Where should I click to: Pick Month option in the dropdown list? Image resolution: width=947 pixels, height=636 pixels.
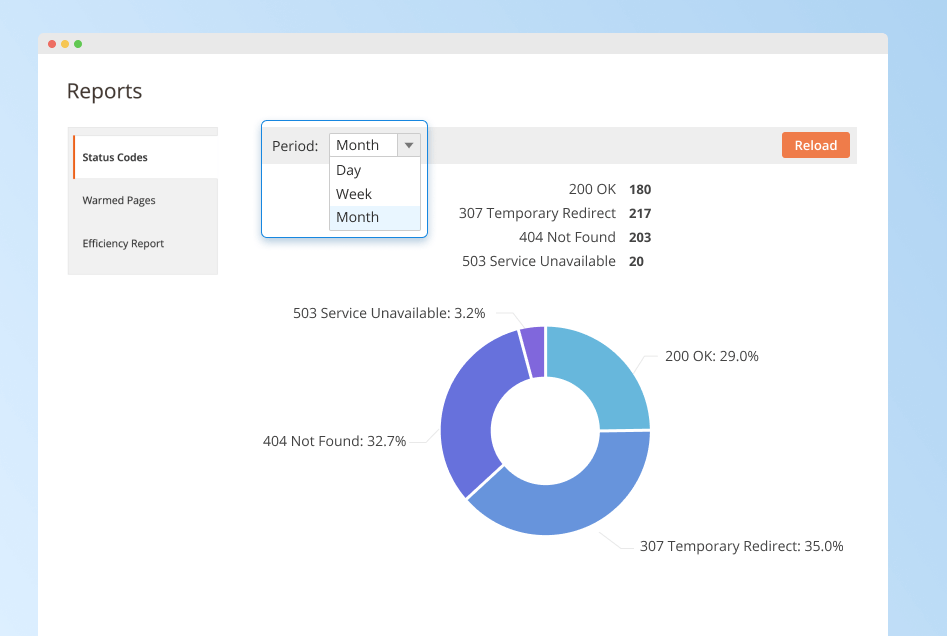pos(357,217)
